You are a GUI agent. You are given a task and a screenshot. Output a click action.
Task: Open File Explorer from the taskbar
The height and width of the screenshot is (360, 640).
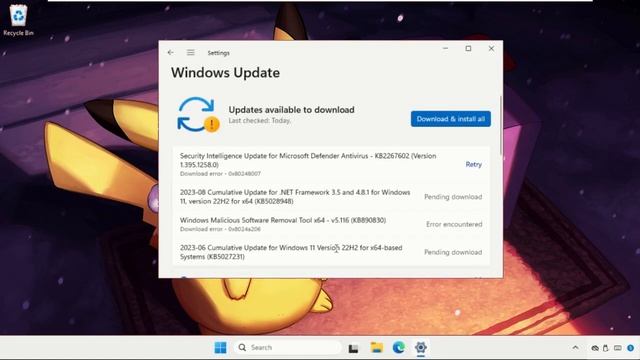tap(376, 348)
